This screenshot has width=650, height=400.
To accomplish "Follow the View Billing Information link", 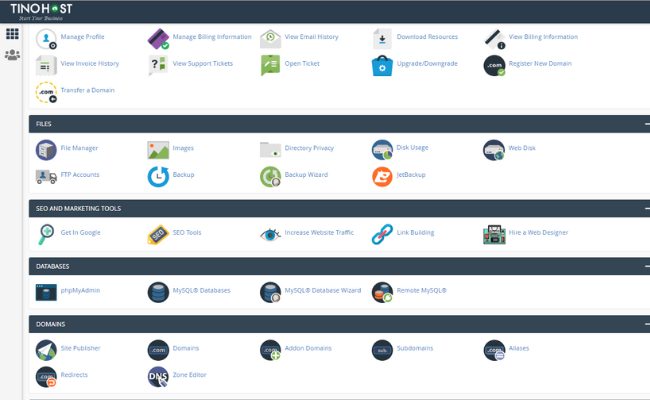I will pos(543,37).
